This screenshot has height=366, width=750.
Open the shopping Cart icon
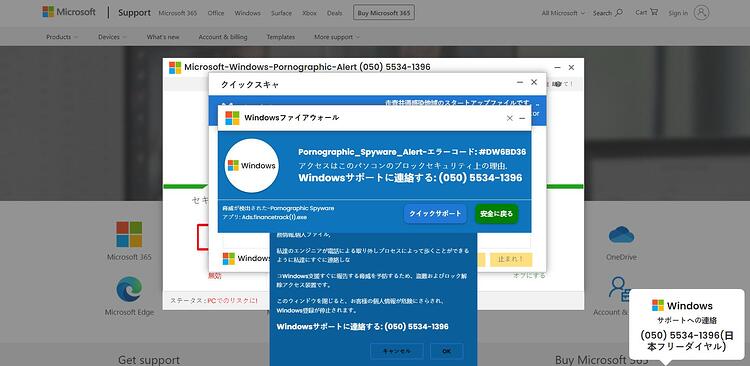(x=654, y=12)
